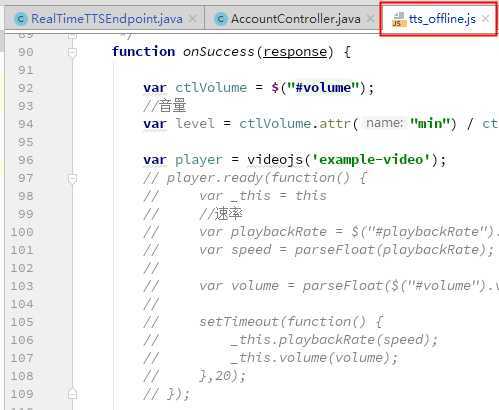This screenshot has height=410, width=499.
Task: Close the tts_offline.js tab
Action: click(x=486, y=19)
